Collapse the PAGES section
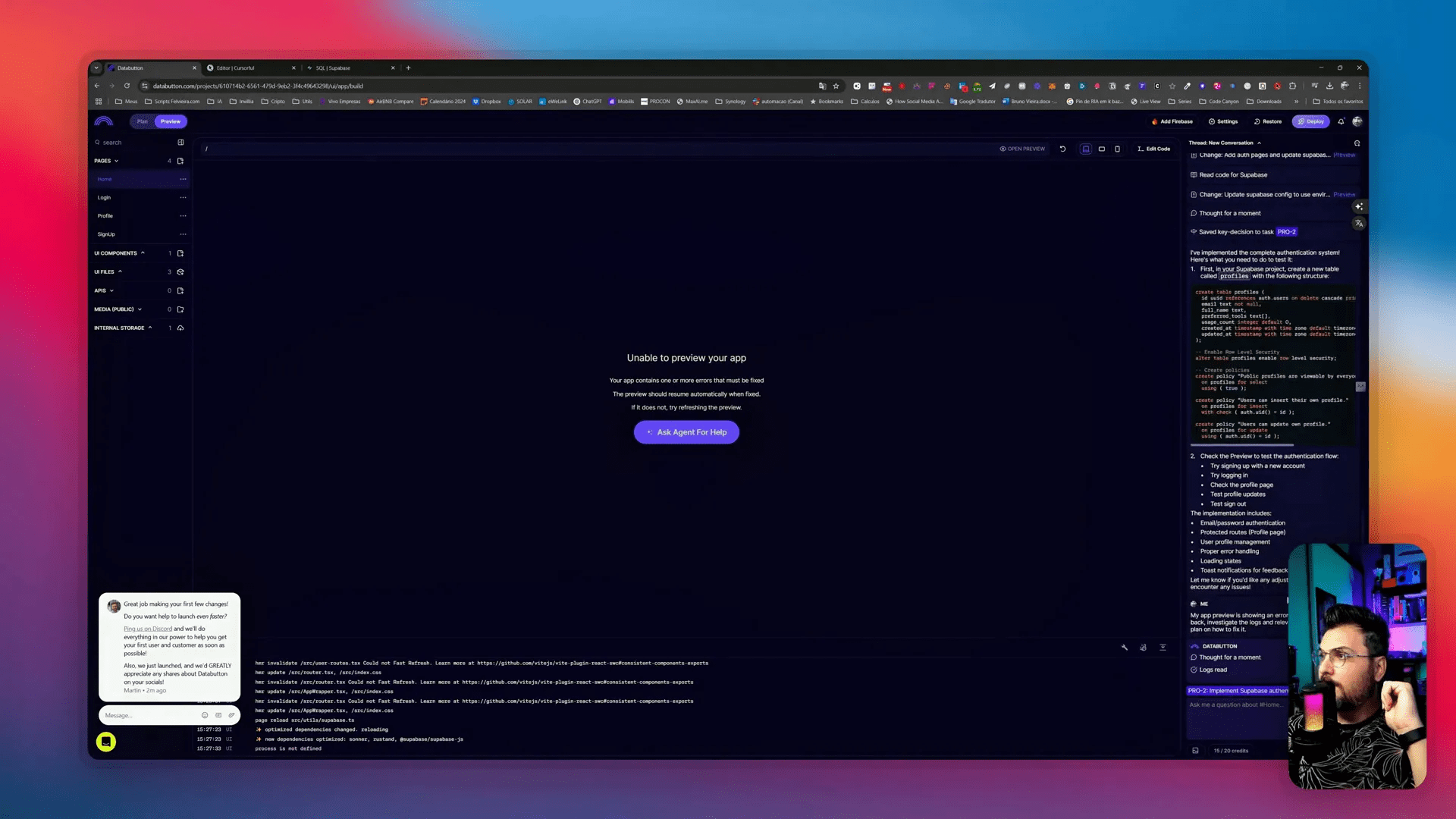The width and height of the screenshot is (1456, 819). [106, 161]
